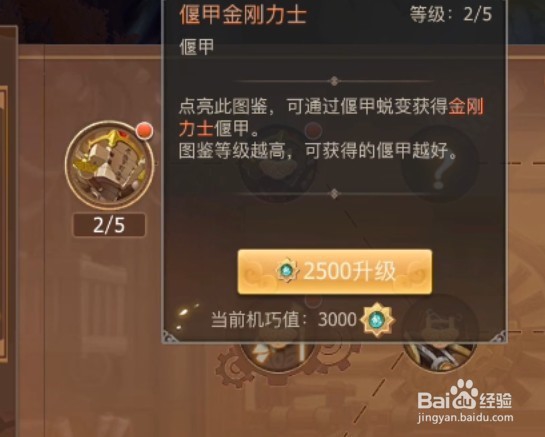Viewport: 545px width, 437px height.
Task: Click the red notification dot on the codex
Action: tap(145, 131)
